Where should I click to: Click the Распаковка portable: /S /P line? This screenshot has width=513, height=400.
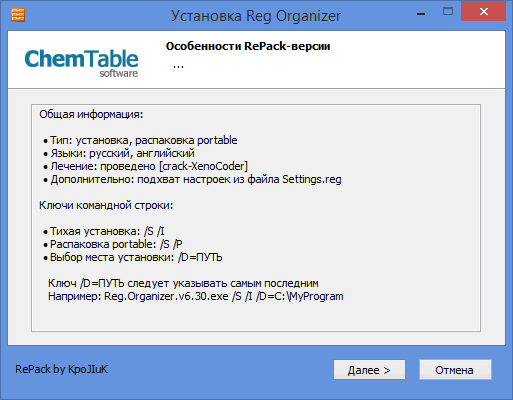[113, 244]
